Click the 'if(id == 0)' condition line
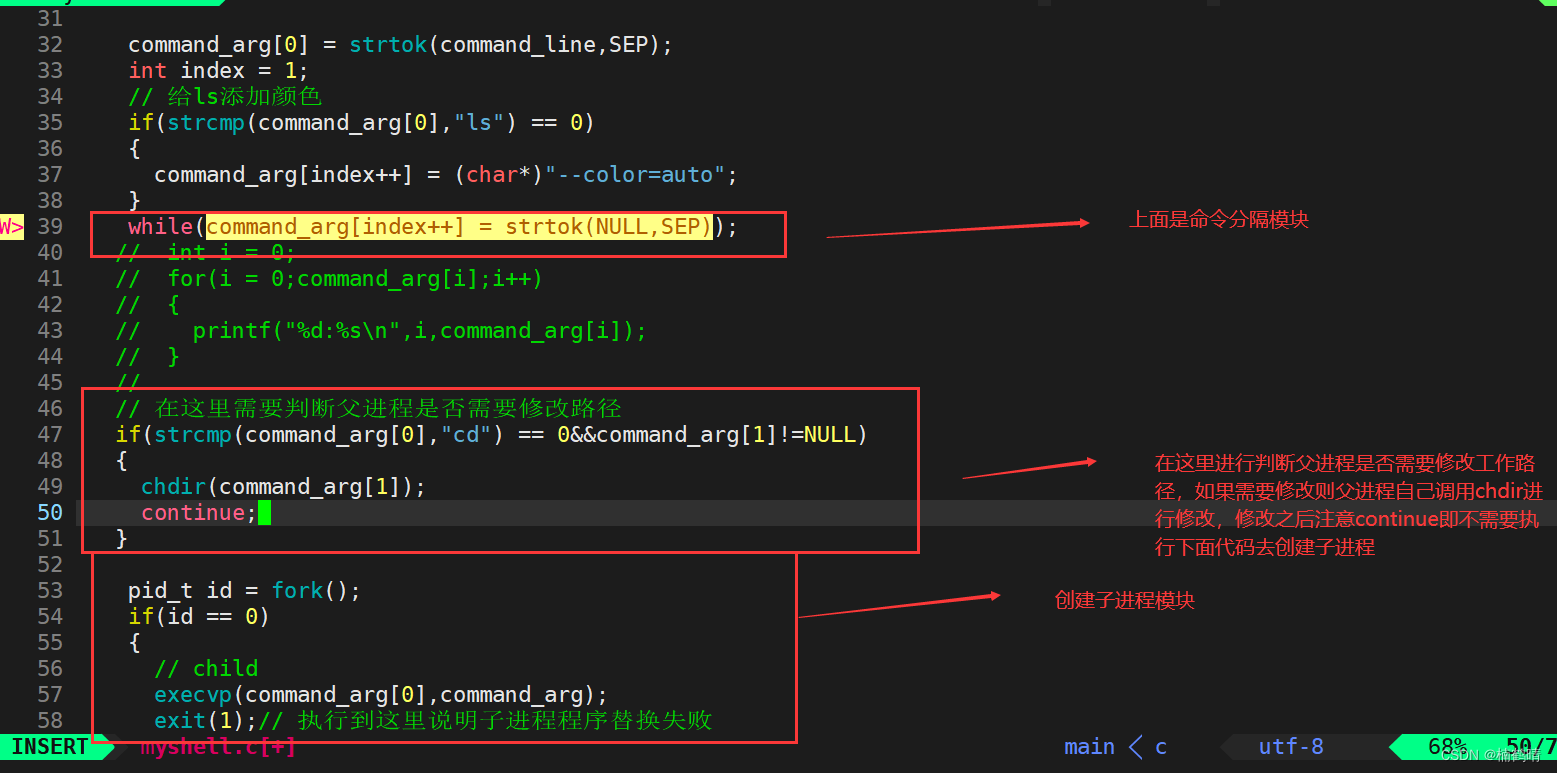1557x773 pixels. (x=199, y=617)
